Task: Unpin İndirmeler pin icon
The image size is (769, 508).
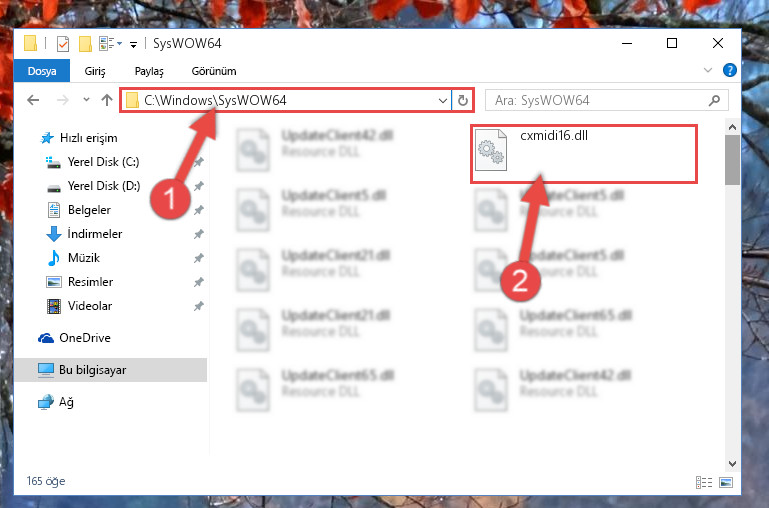Action: [198, 234]
